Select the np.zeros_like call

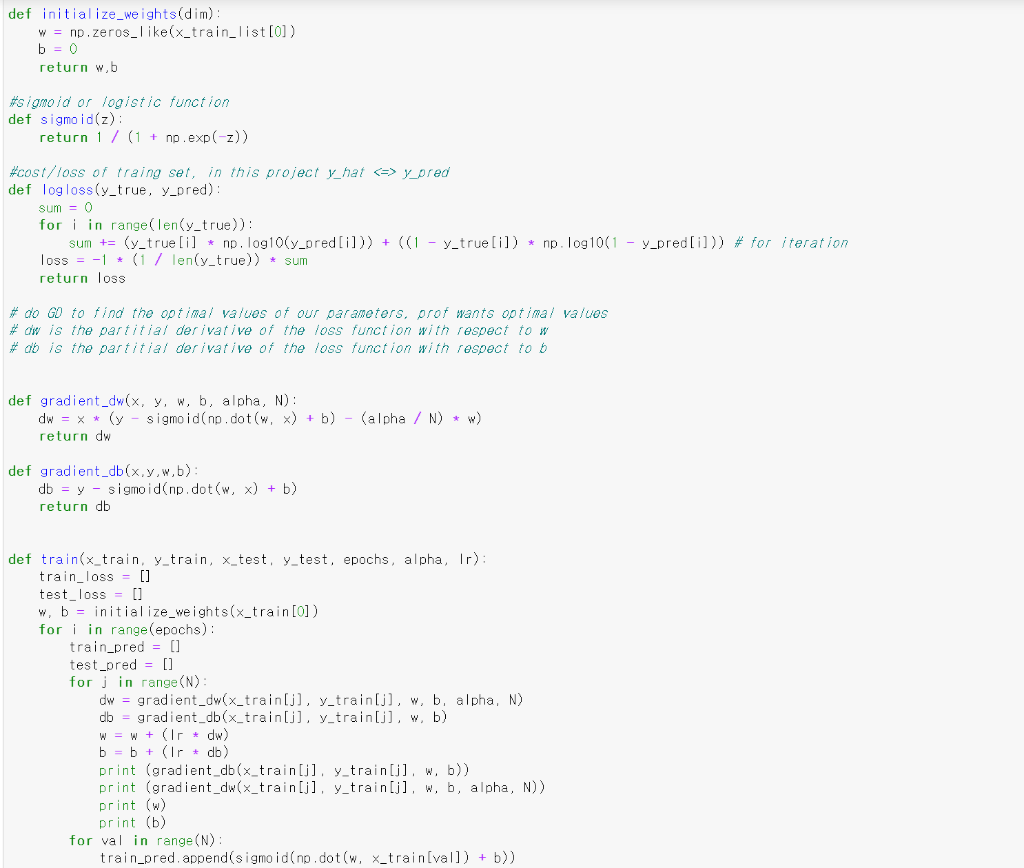[119, 31]
